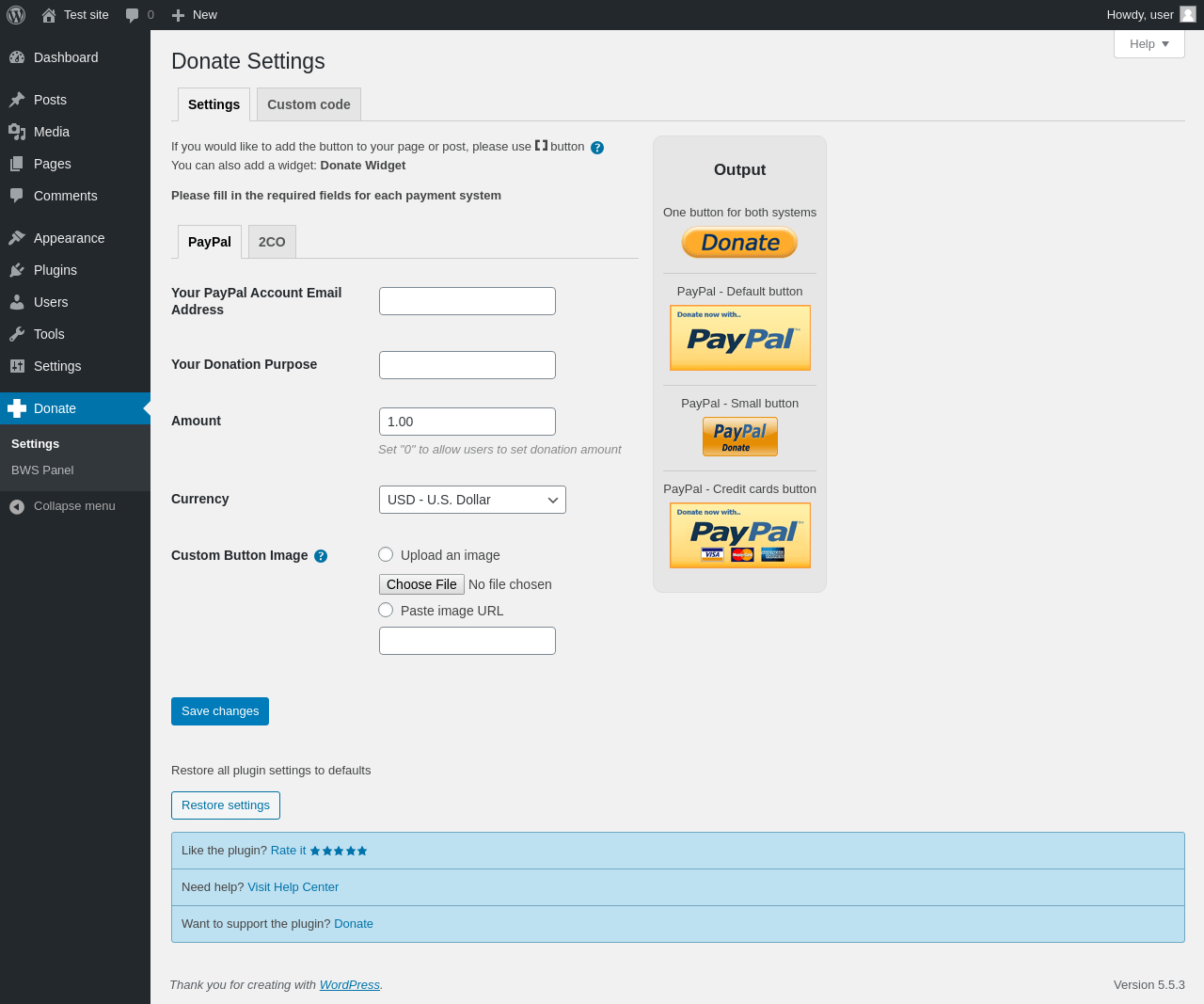
Task: Click the Donate Settings page heading
Action: point(248,61)
